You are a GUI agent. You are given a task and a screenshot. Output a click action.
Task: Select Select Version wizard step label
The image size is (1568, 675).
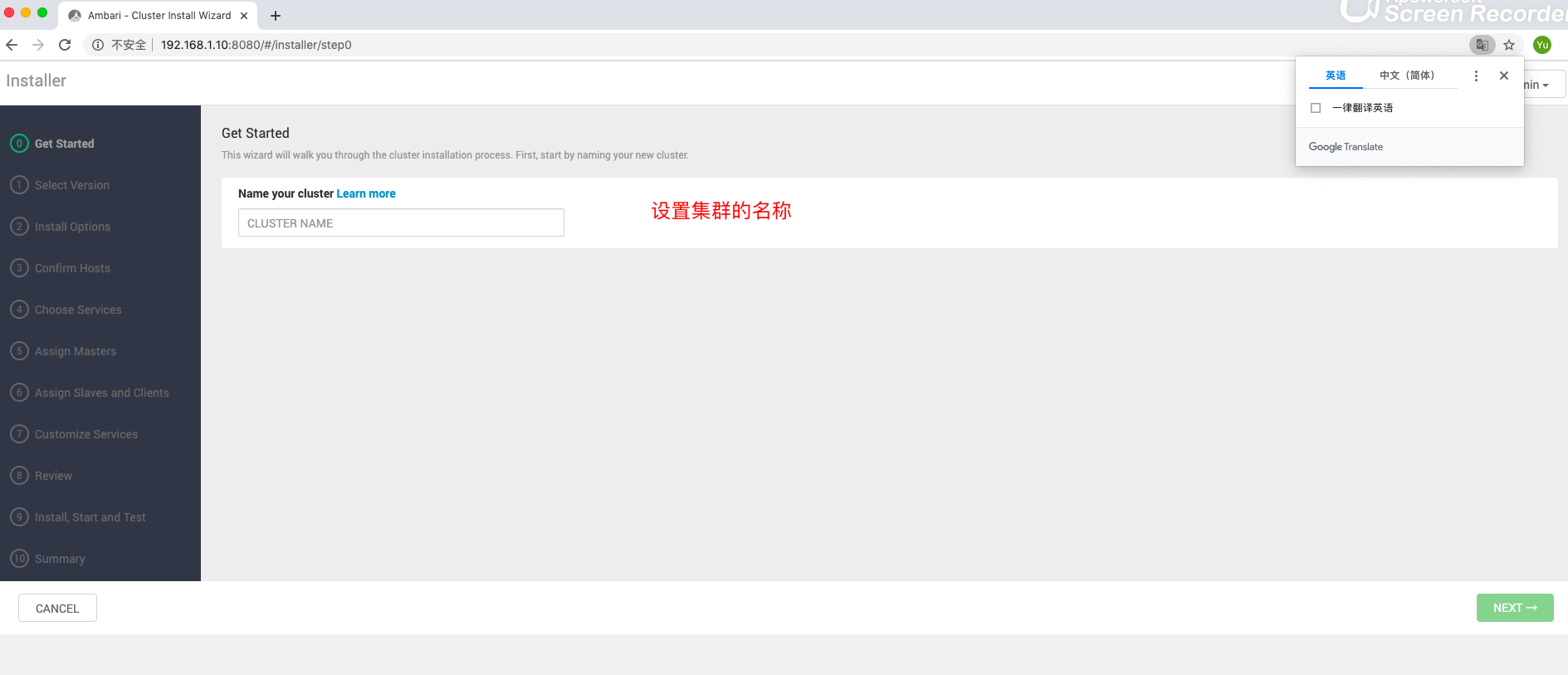coord(72,185)
